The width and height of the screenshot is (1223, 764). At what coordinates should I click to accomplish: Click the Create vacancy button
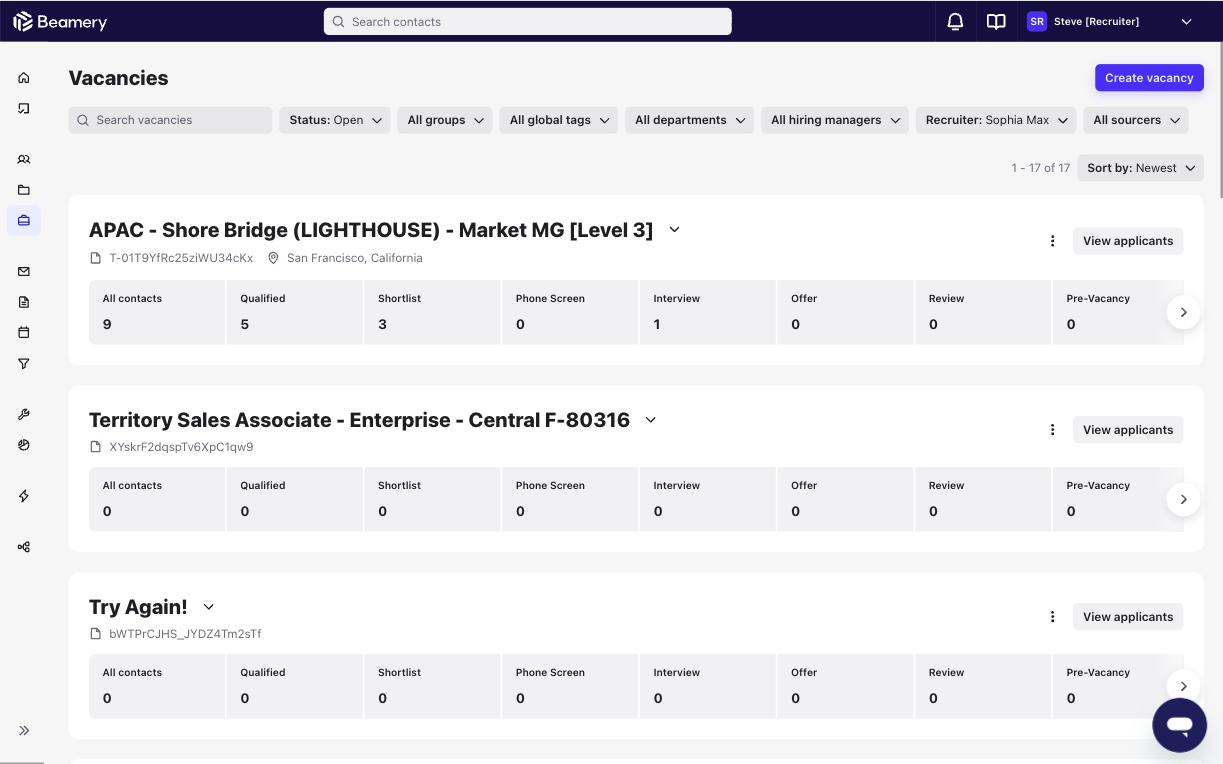(x=1148, y=78)
